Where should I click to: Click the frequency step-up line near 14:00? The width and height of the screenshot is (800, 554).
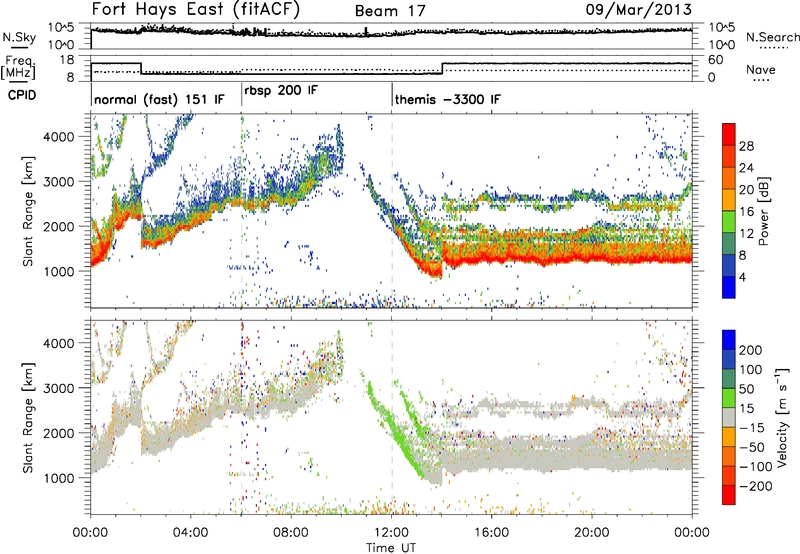(x=442, y=68)
